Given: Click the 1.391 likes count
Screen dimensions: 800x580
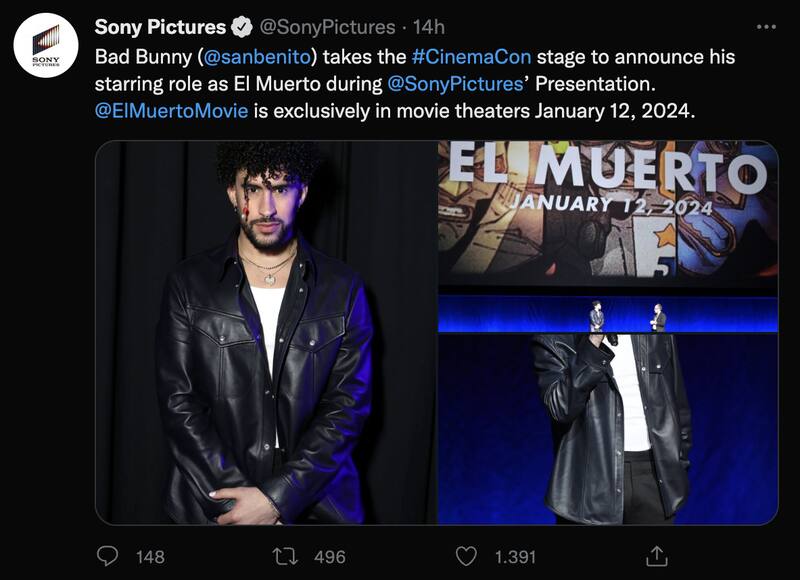Looking at the screenshot, I should pyautogui.click(x=515, y=556).
